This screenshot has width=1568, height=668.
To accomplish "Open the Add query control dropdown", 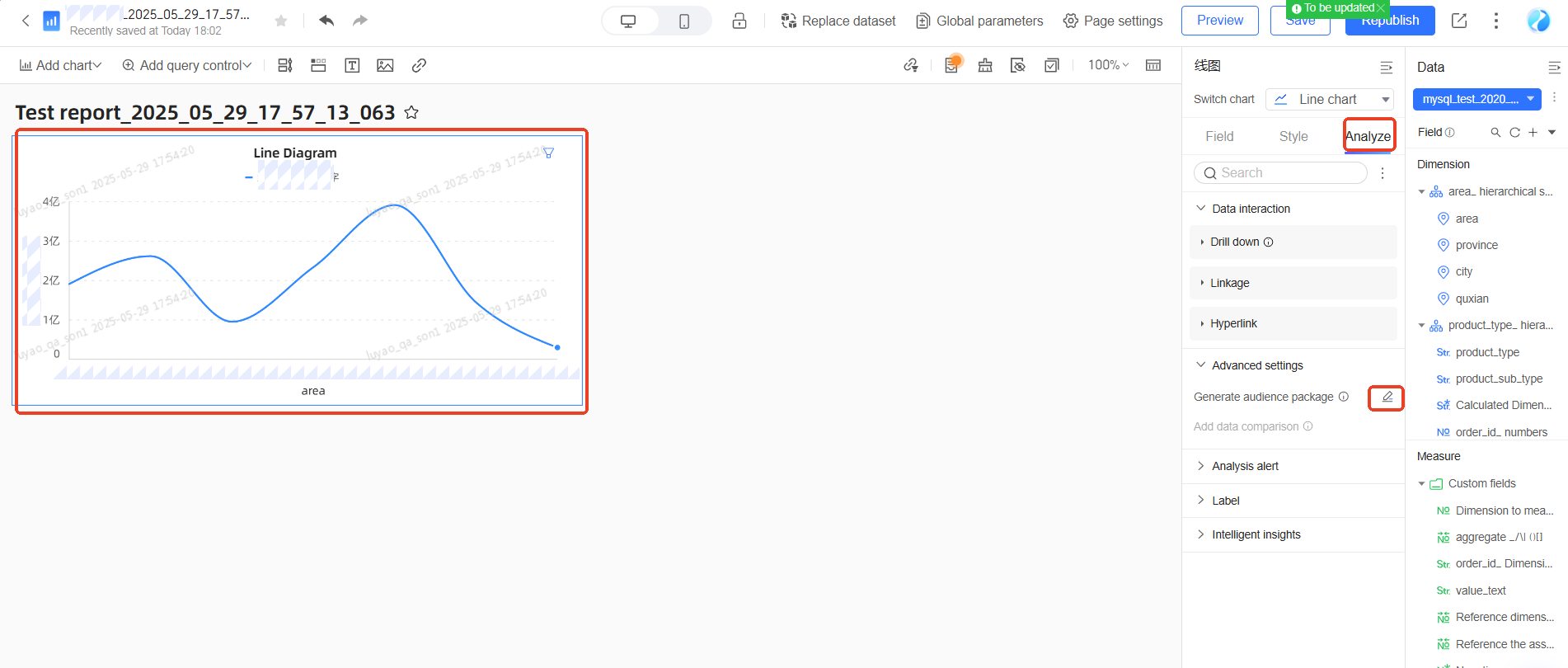I will [186, 65].
